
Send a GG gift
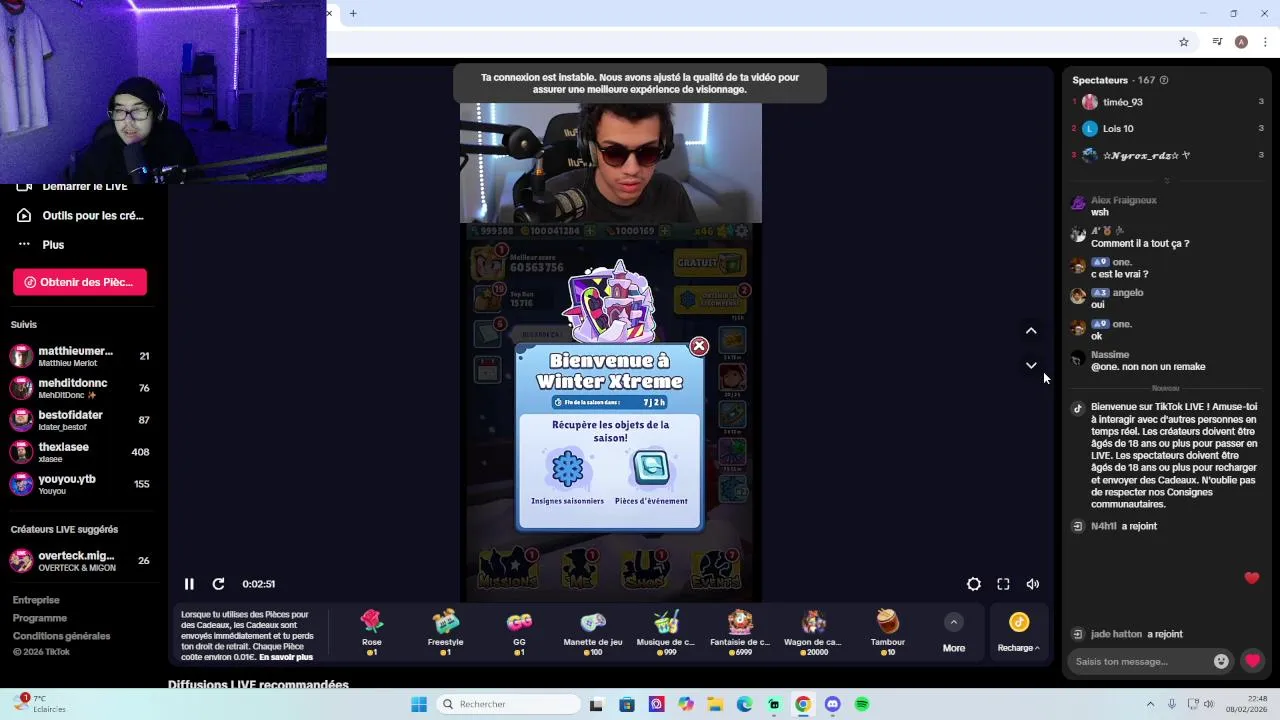click(x=519, y=632)
